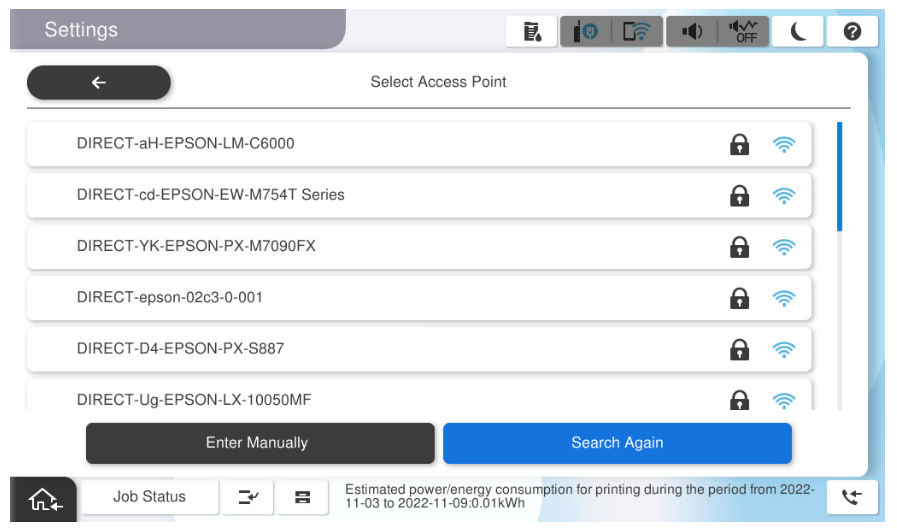Return to the home screen
The image size is (897, 532).
click(43, 498)
